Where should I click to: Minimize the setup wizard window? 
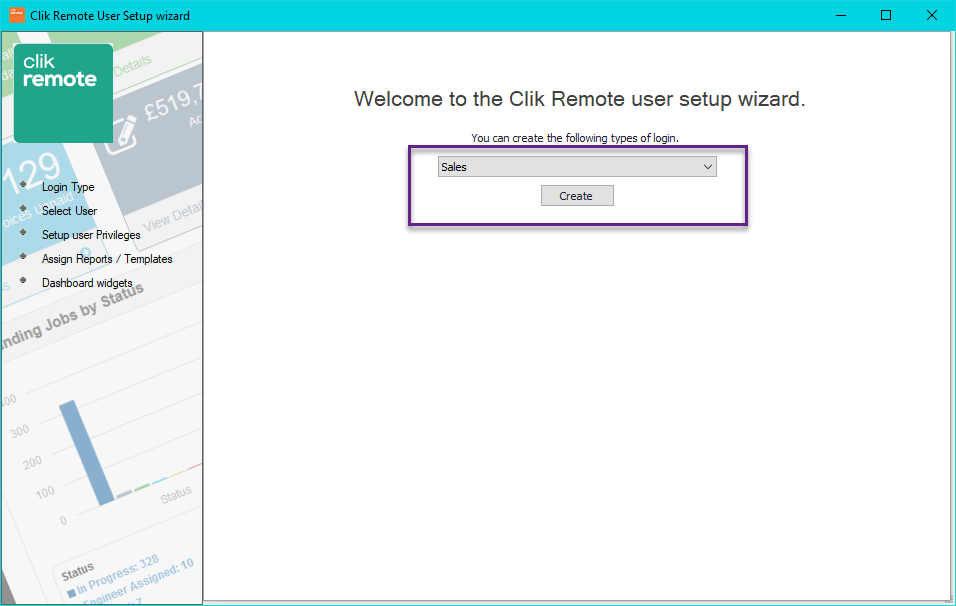(x=840, y=15)
